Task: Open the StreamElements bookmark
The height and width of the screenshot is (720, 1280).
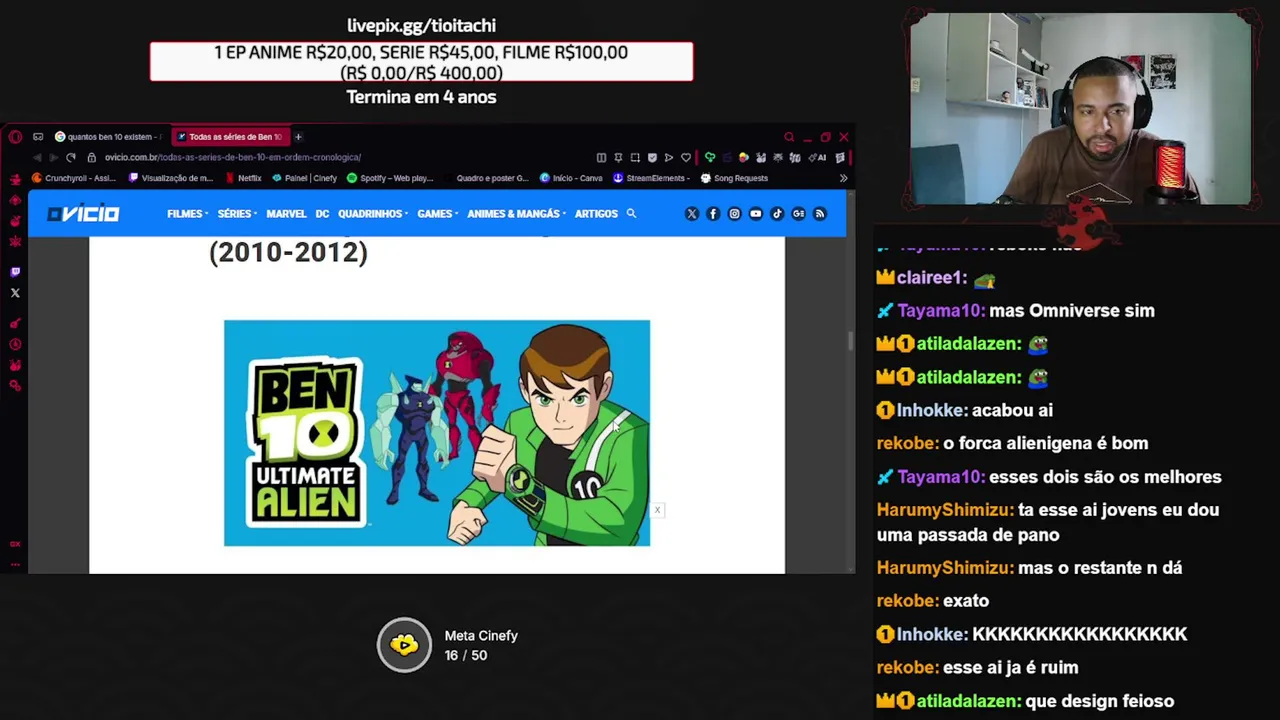Action: pos(651,178)
